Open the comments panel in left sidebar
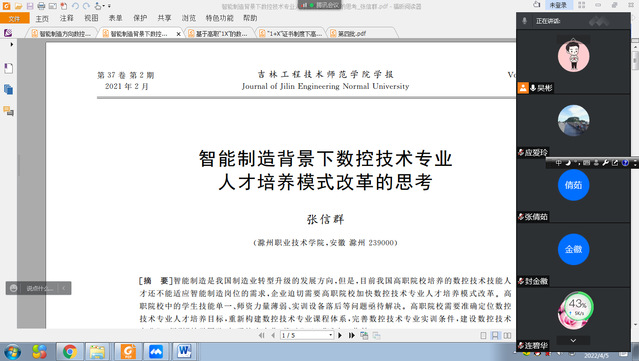Screen dimensions: 639x361 (x=9, y=111)
